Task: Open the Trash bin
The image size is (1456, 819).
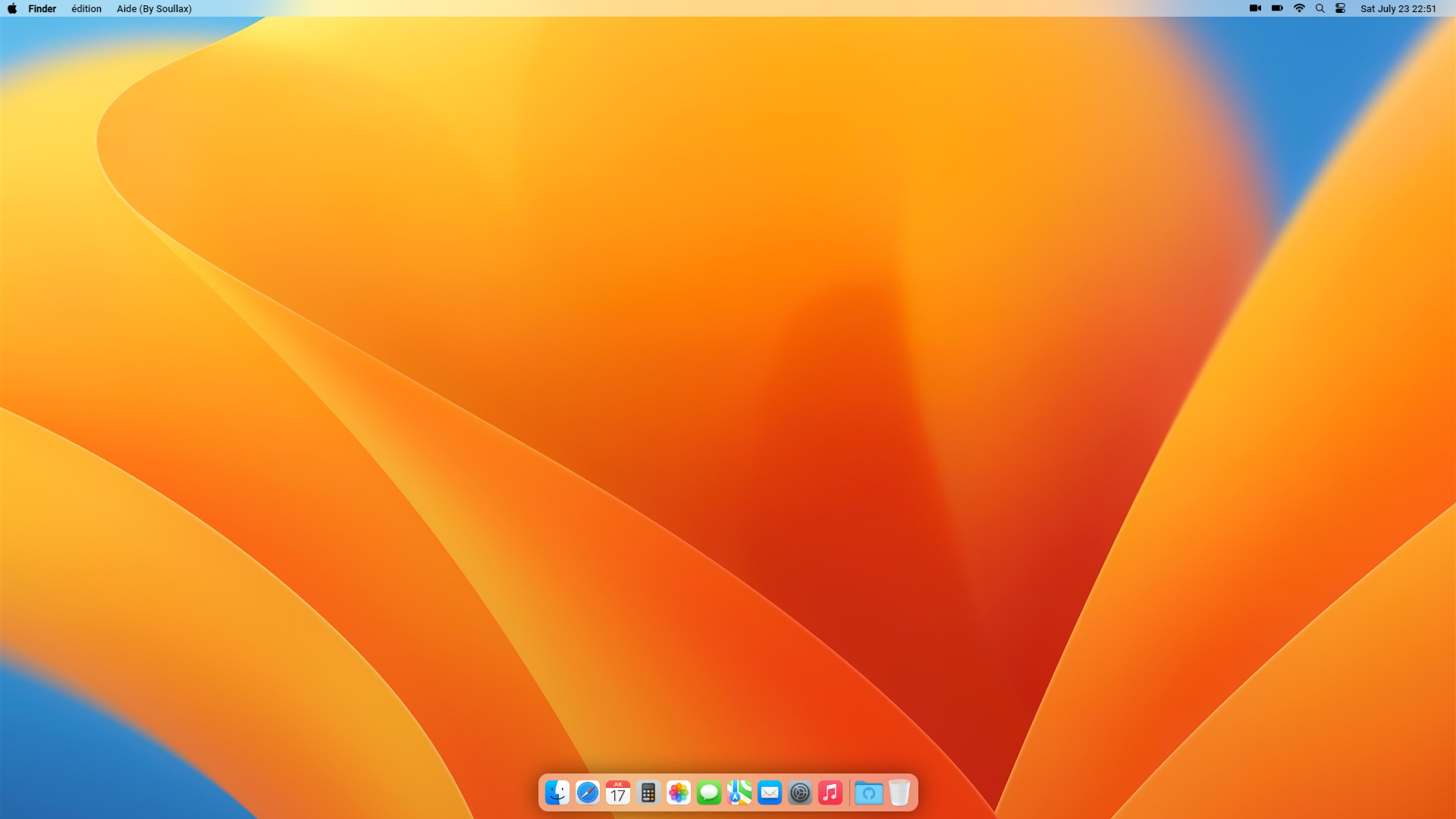Action: [899, 792]
